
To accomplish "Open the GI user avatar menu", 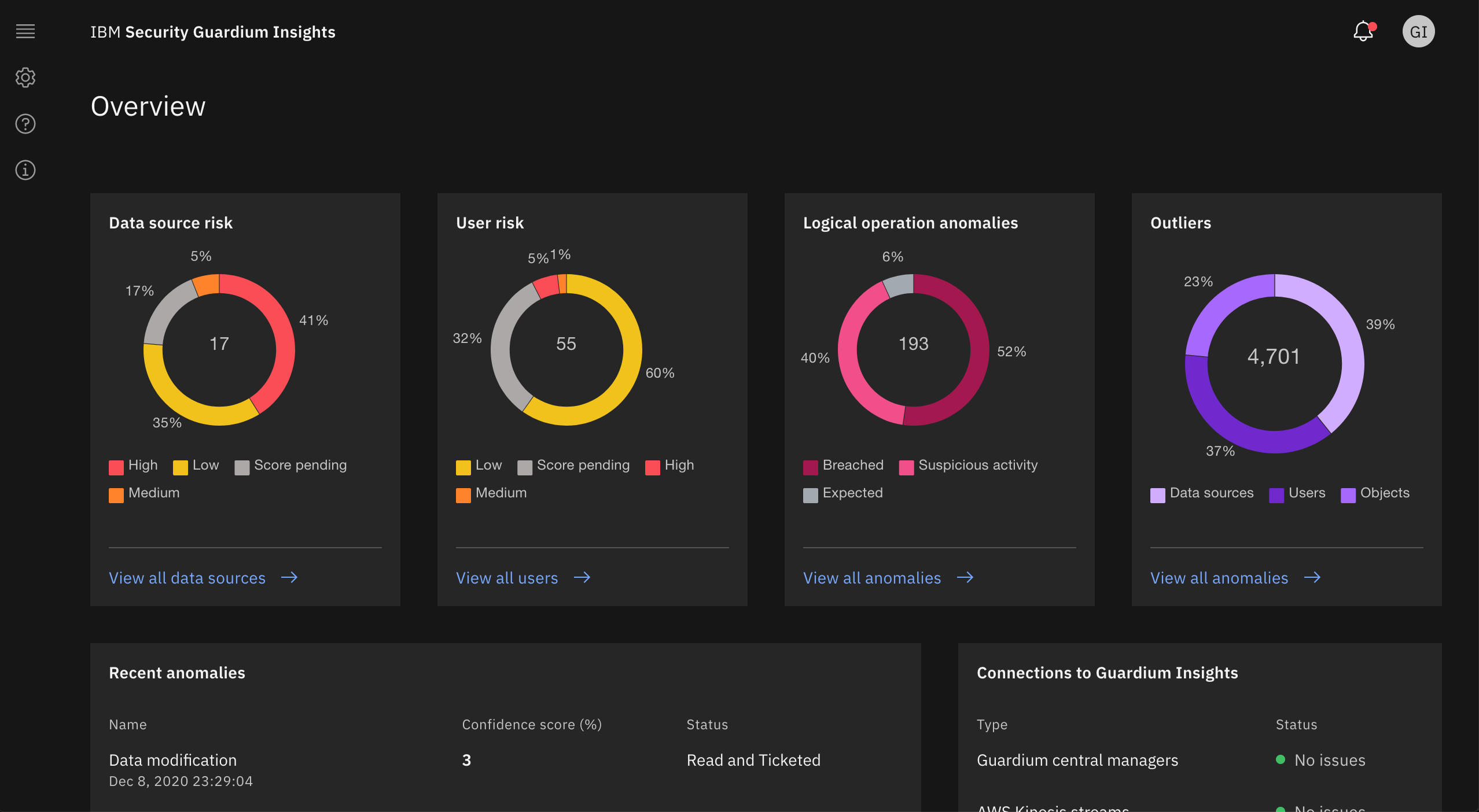I will pyautogui.click(x=1418, y=31).
